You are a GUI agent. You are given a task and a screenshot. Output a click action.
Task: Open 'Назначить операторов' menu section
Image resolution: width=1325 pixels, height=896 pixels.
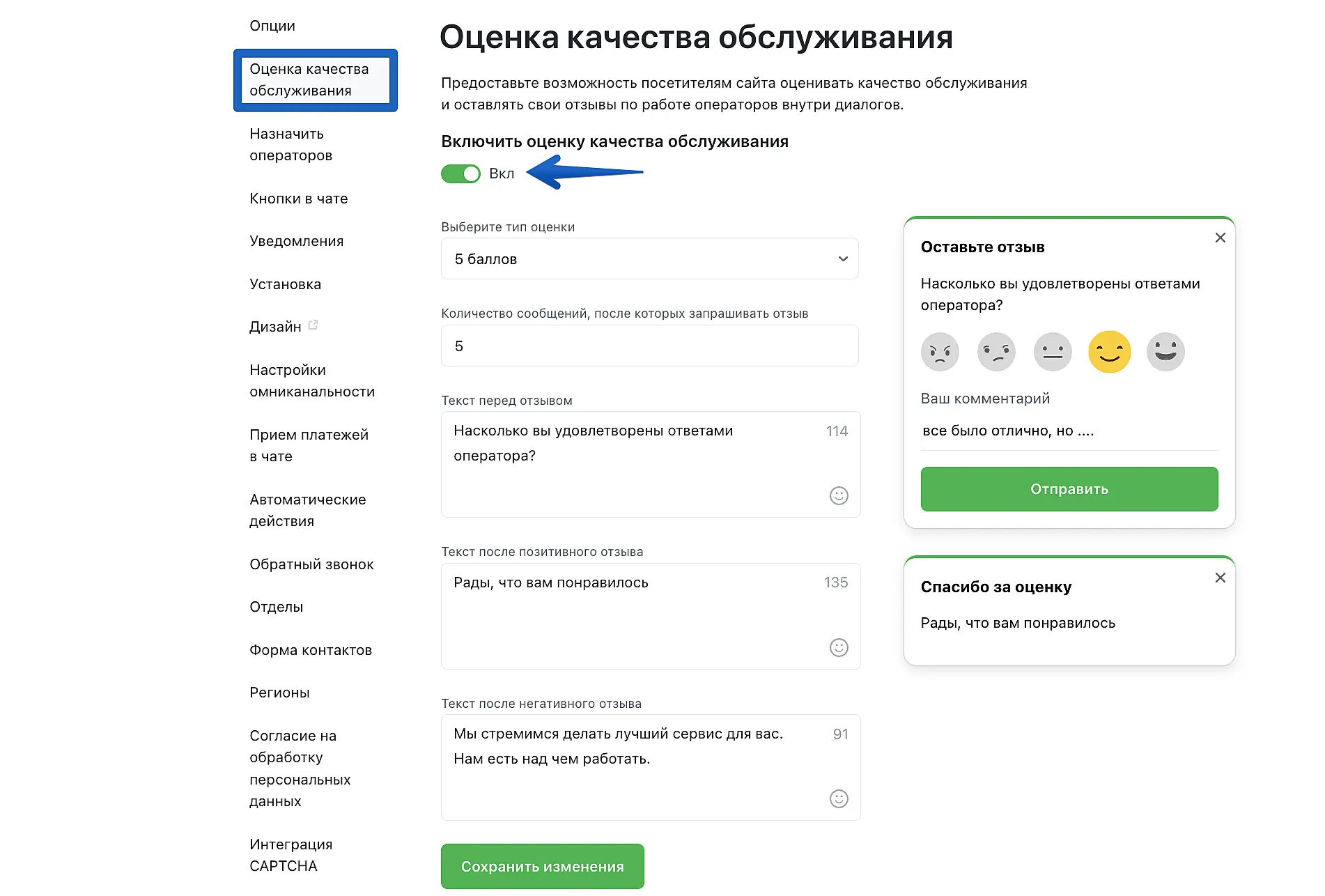pos(290,144)
